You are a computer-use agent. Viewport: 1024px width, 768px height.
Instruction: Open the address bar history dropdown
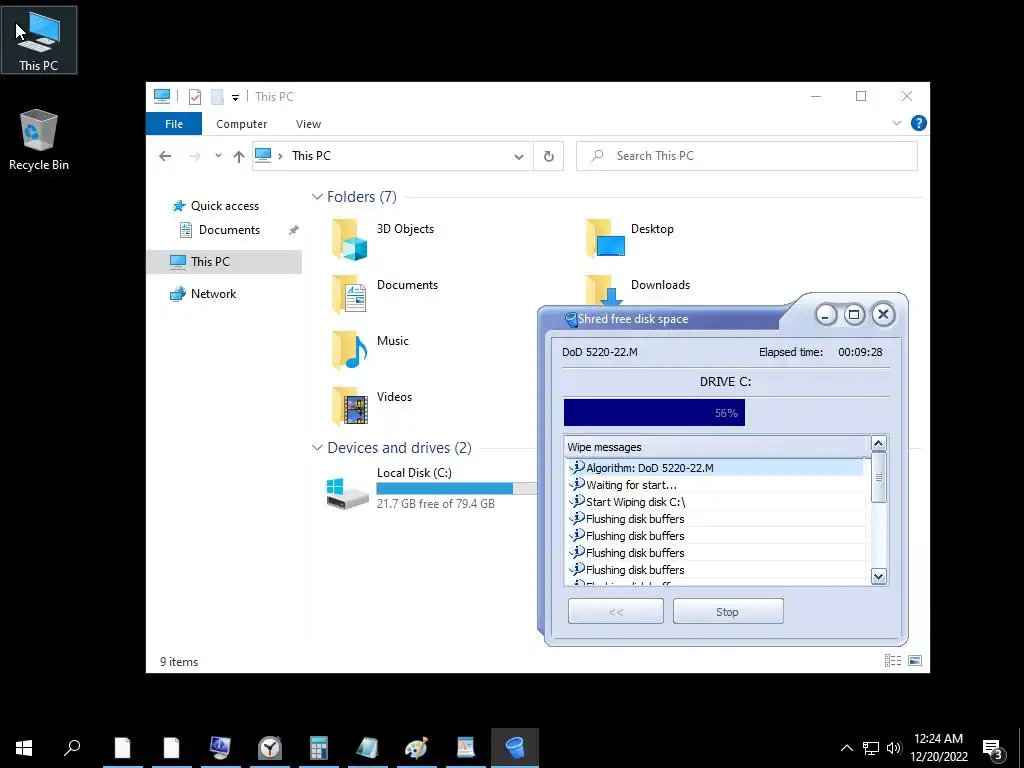tap(519, 157)
